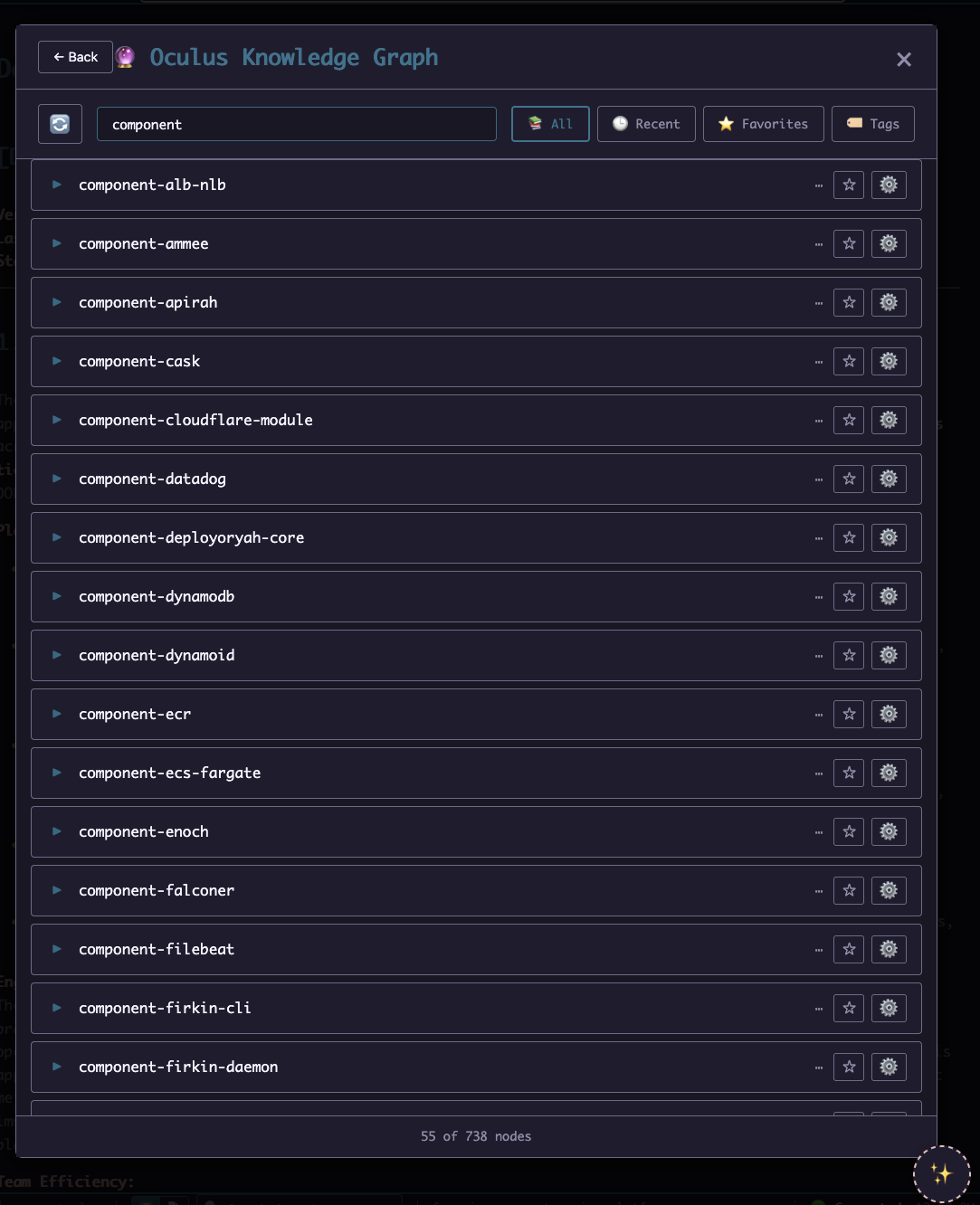The width and height of the screenshot is (980, 1205).
Task: Click gear icon on component-ecr row
Action: 889,714
